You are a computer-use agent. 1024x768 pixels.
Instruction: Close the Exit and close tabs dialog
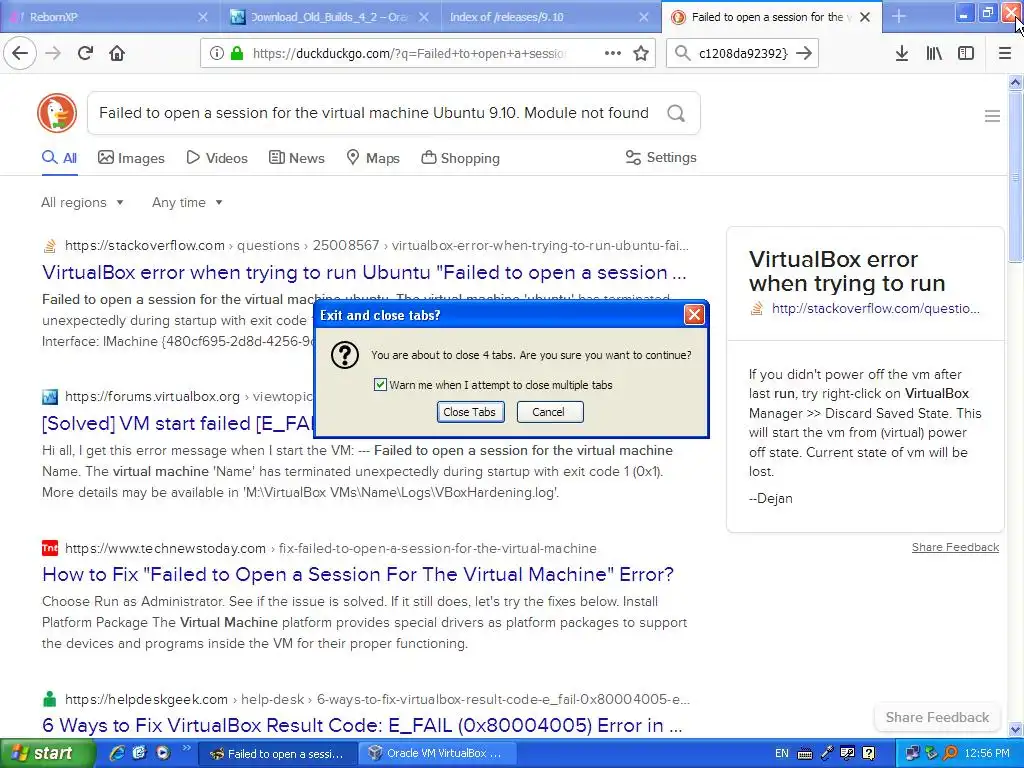click(x=694, y=315)
